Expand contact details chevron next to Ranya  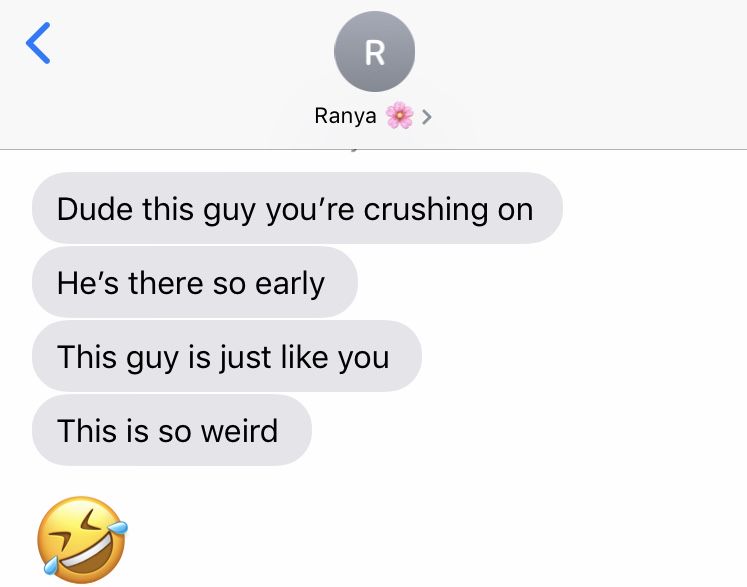click(427, 117)
